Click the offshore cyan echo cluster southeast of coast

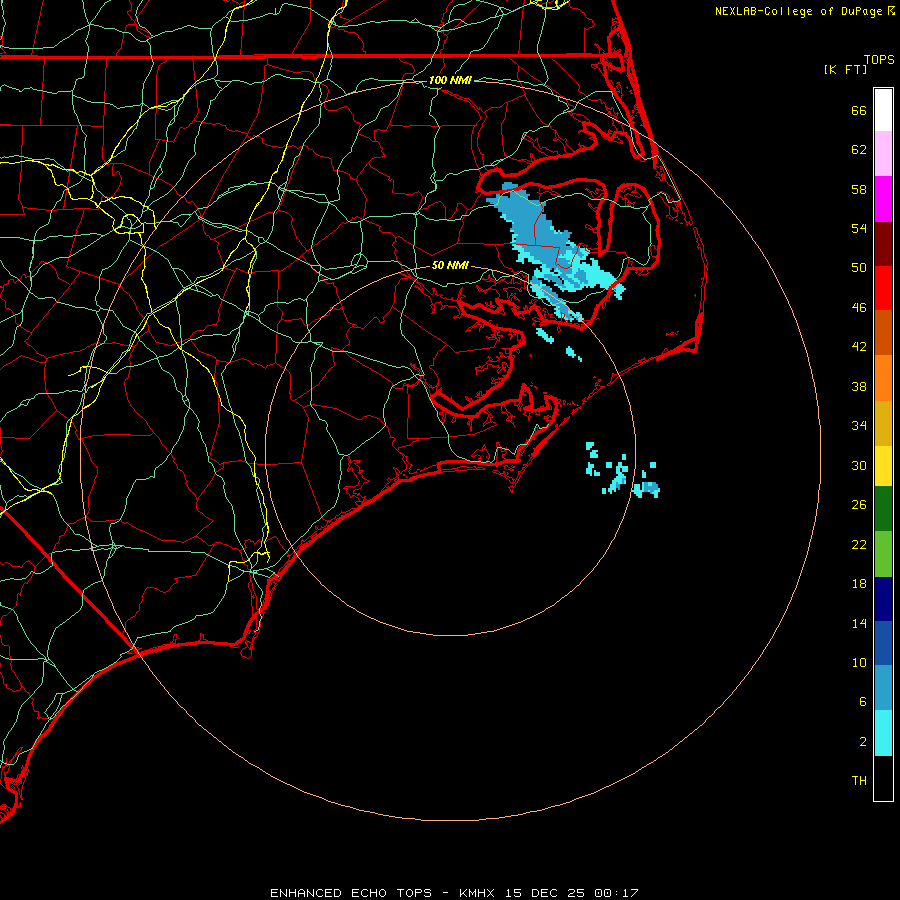623,471
